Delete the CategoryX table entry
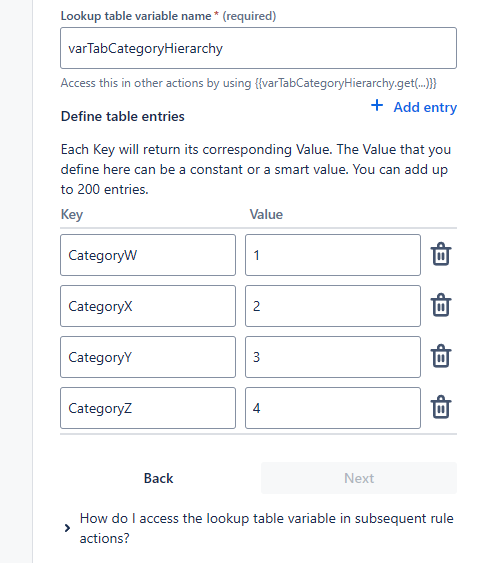478x563 pixels. pyautogui.click(x=441, y=305)
